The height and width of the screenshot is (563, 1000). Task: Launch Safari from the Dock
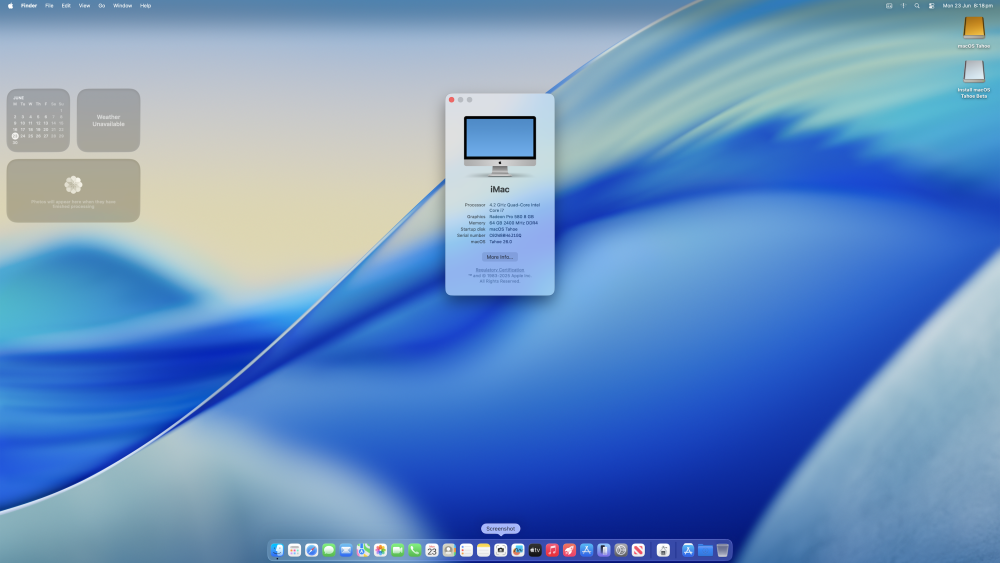311,550
